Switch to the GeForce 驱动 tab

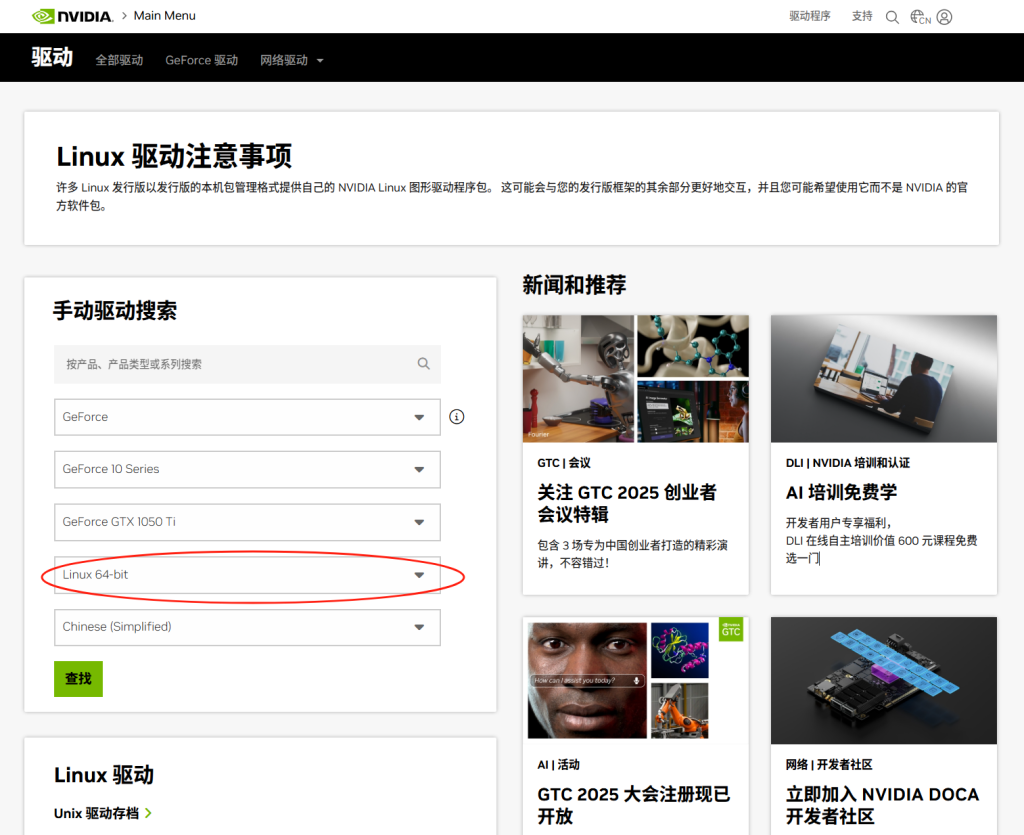click(202, 60)
